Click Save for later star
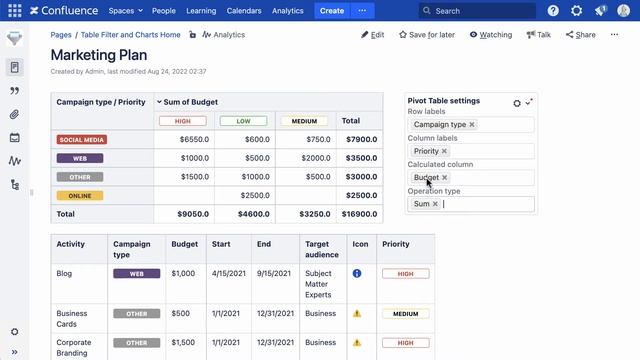 click(x=427, y=35)
